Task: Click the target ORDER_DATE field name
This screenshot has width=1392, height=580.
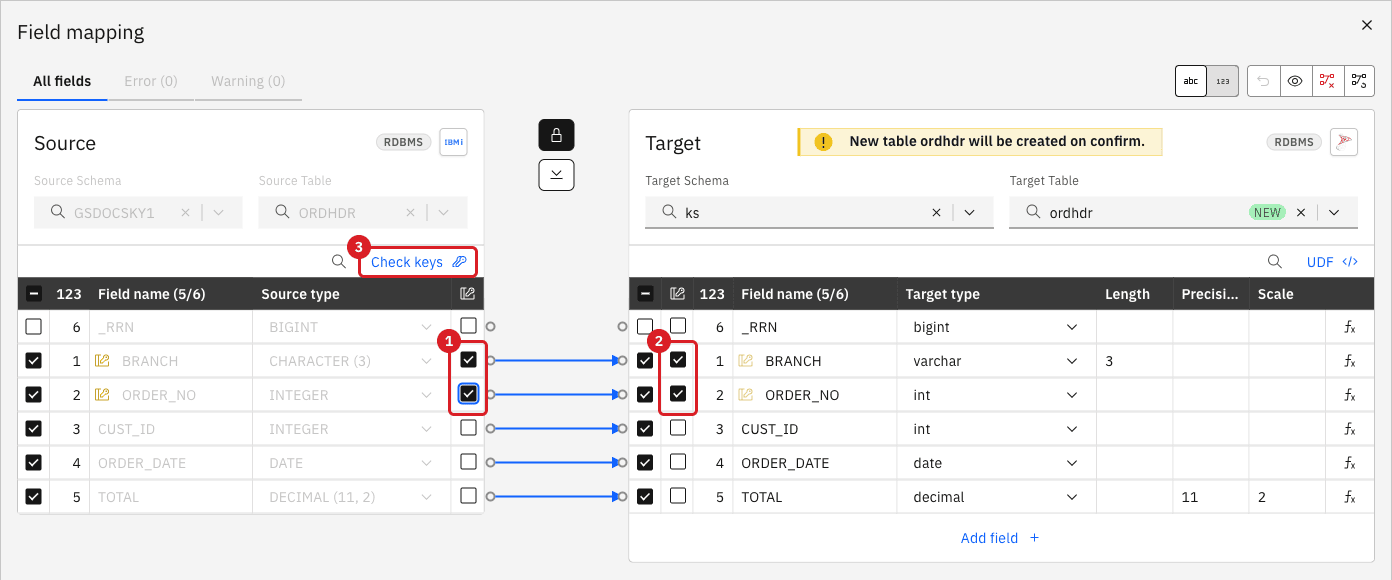Action: [x=785, y=463]
